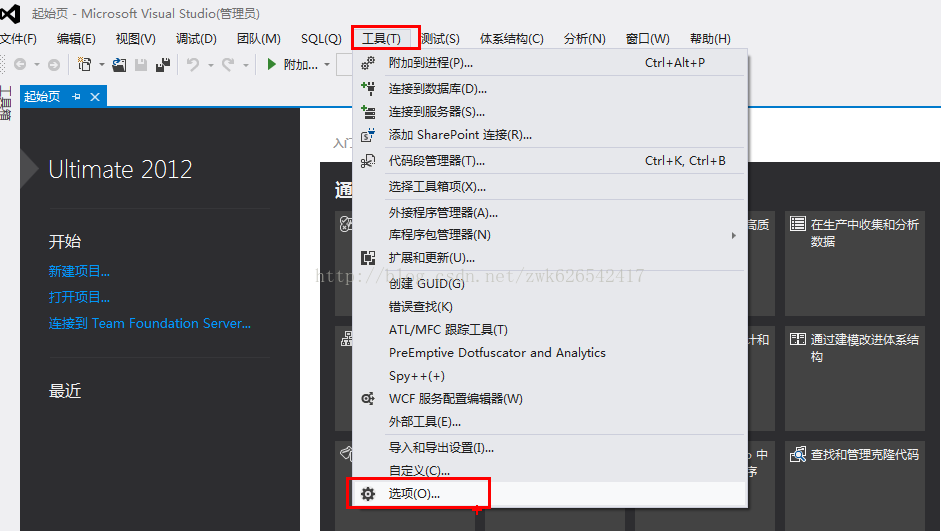The image size is (941, 531).
Task: Select ATL/MFC 跟踪工具(T) menu entry
Action: (x=550, y=330)
